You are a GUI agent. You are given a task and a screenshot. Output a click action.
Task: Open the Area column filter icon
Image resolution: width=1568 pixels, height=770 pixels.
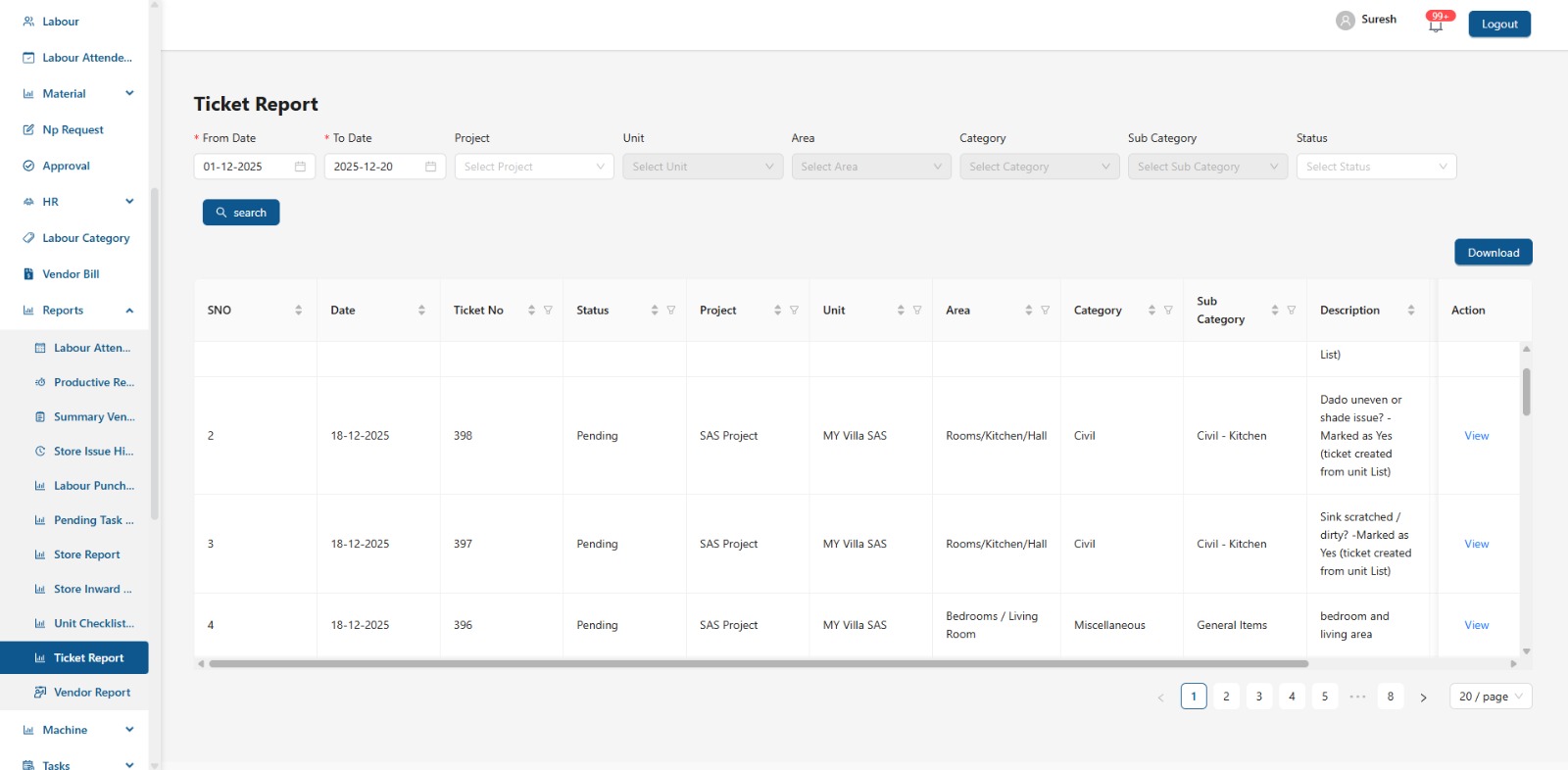1046,311
